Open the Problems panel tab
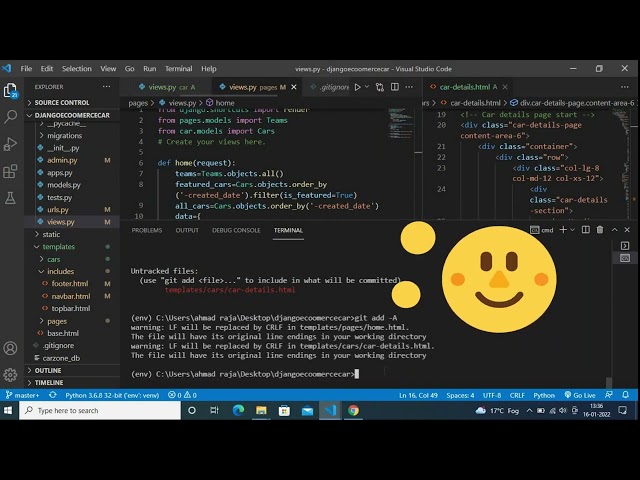This screenshot has height=480, width=640. 147,230
